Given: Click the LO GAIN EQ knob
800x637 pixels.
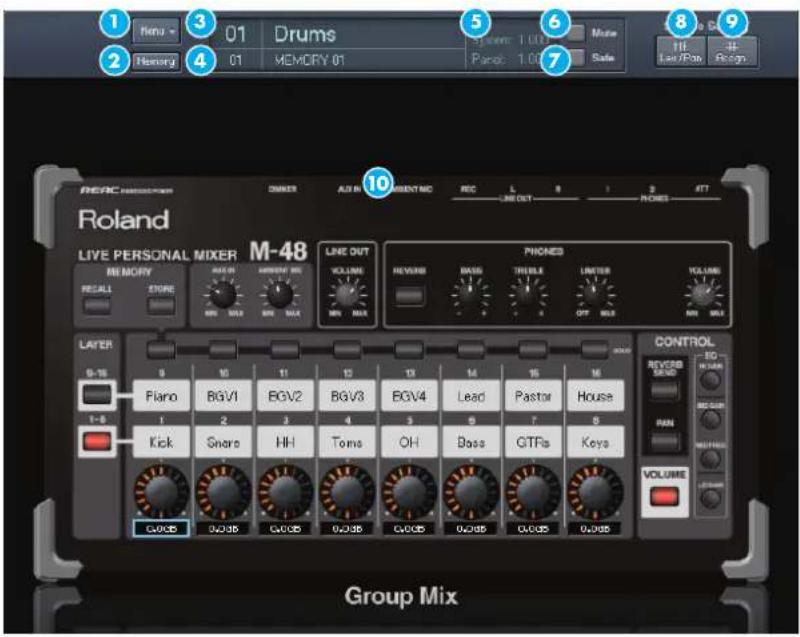Looking at the screenshot, I should [x=711, y=498].
